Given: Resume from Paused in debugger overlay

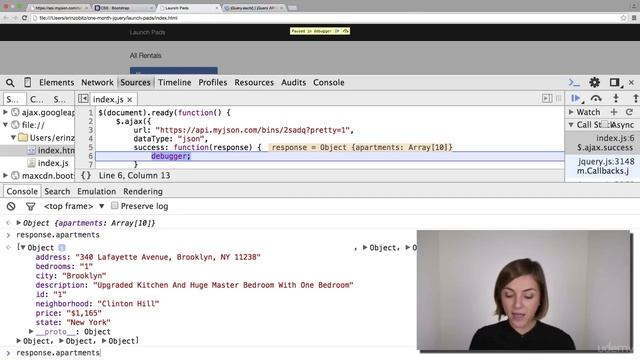Looking at the screenshot, I should pos(337,31).
